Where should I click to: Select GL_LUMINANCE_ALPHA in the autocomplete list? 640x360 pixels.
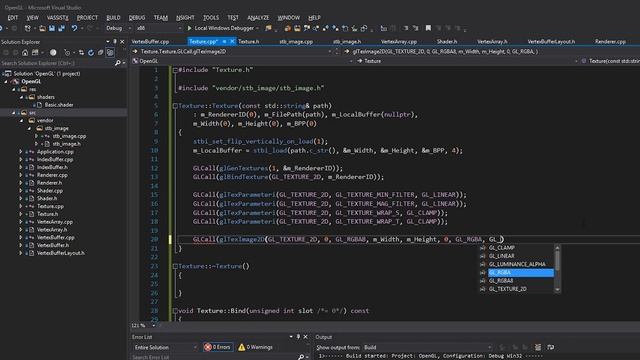(517, 264)
